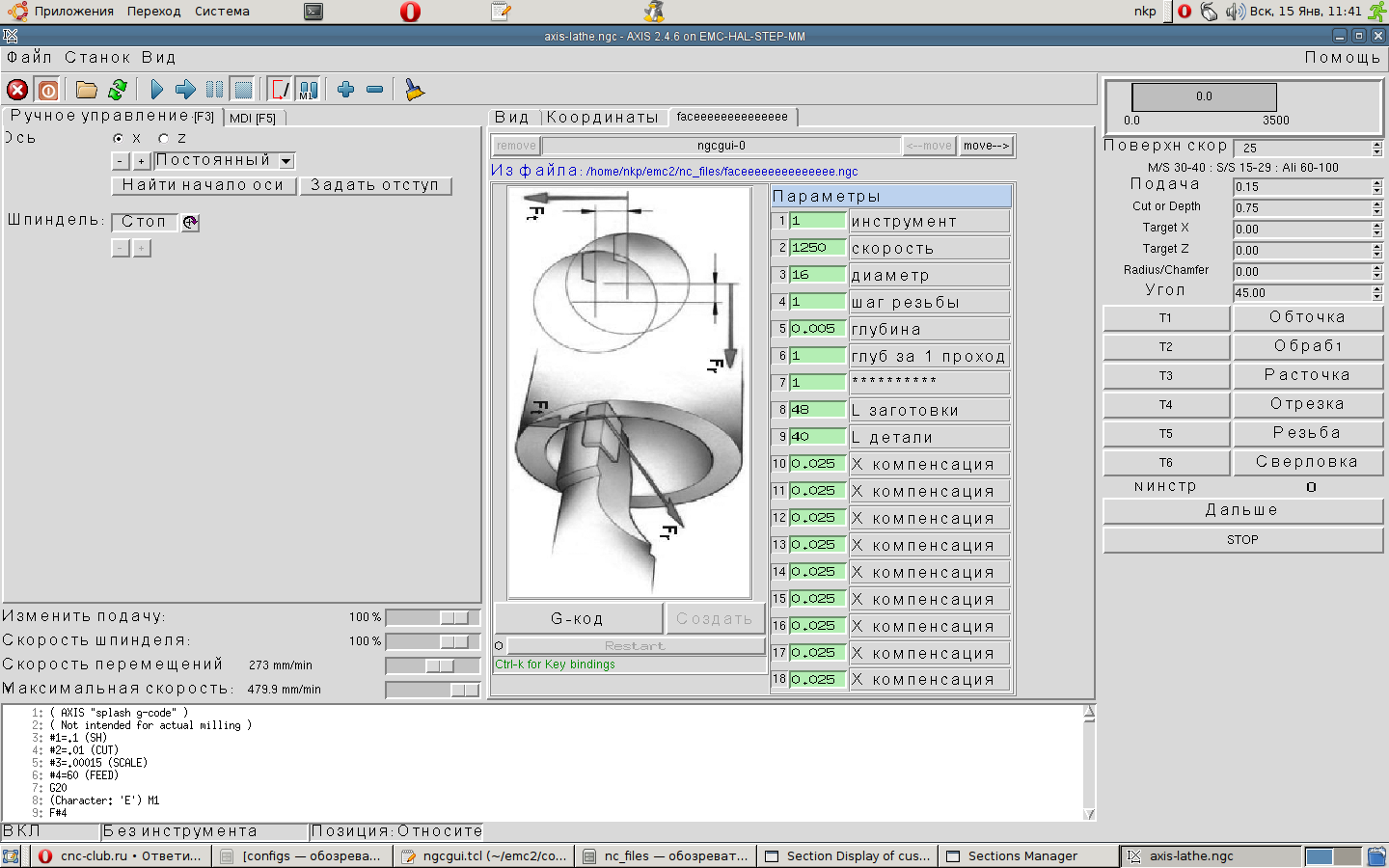Click the spindle clockwise rotation icon
The image size is (1389, 868).
tap(190, 222)
